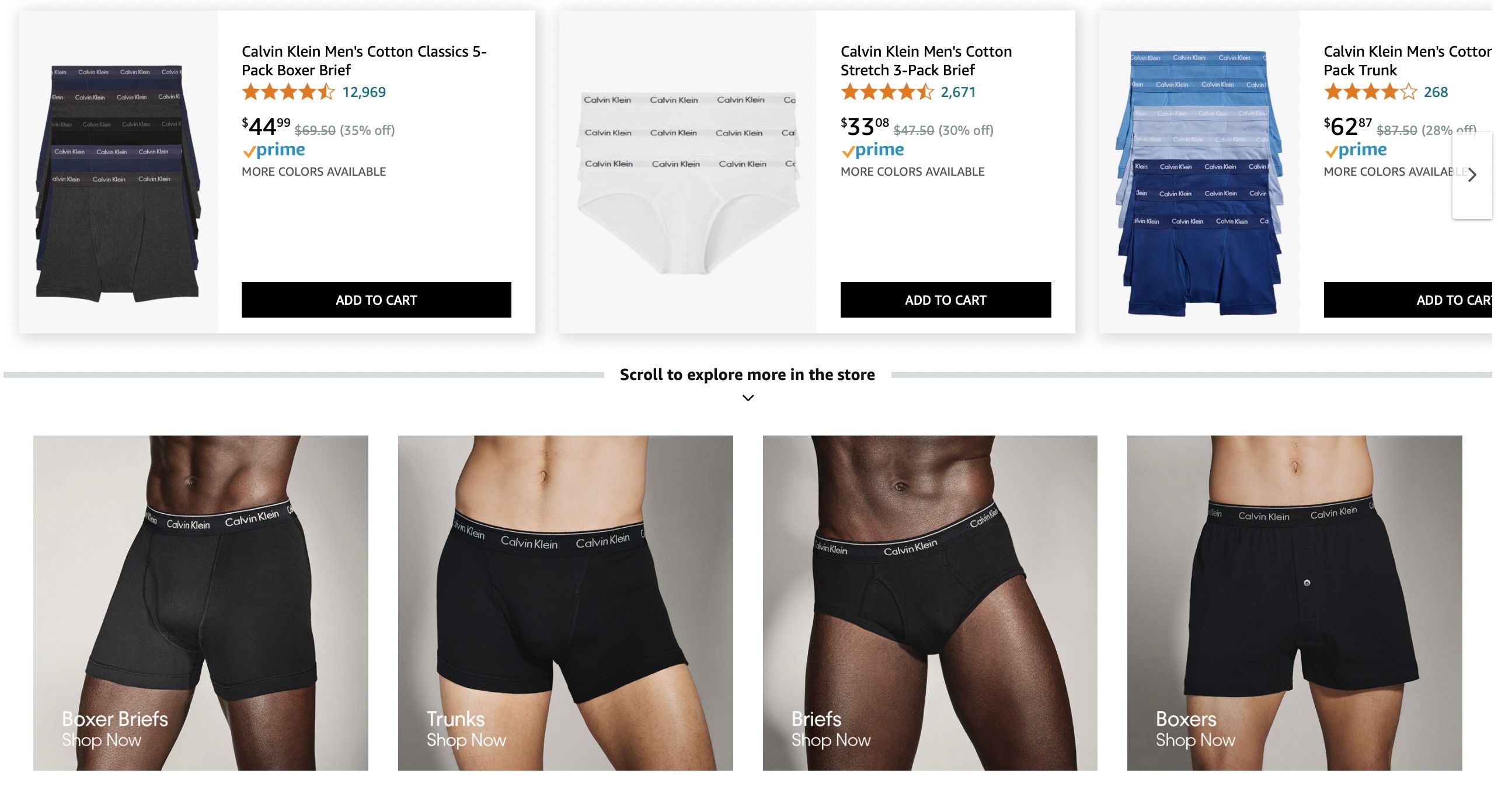Click the down chevron under Scroll to explore

point(748,398)
